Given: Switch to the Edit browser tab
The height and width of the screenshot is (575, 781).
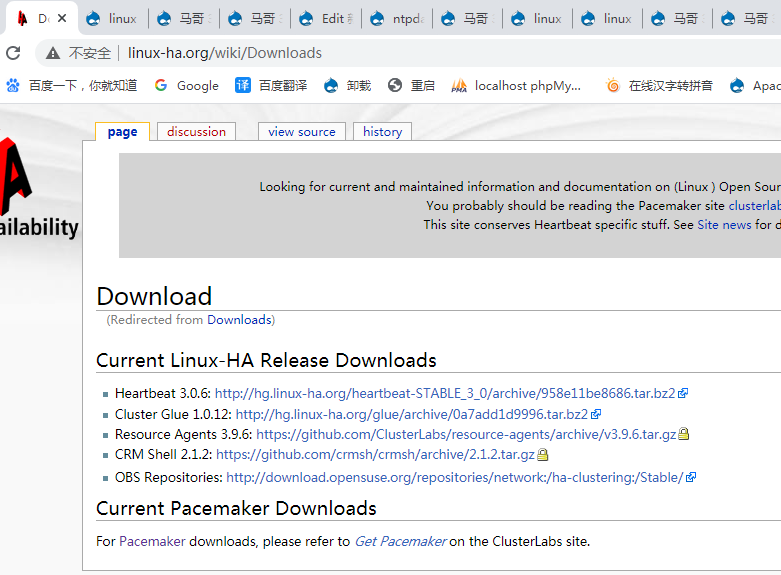Looking at the screenshot, I should 326,19.
